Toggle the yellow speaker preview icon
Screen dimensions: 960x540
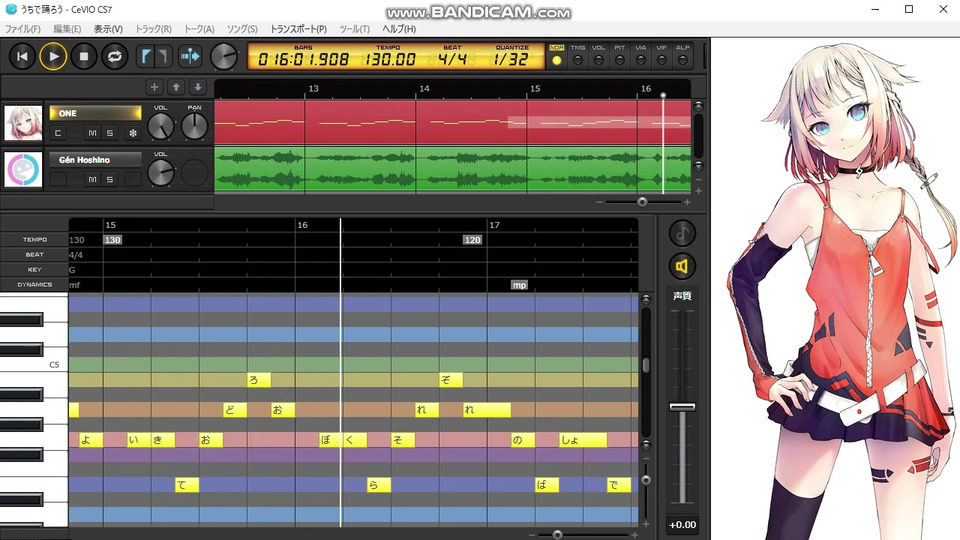tap(682, 266)
